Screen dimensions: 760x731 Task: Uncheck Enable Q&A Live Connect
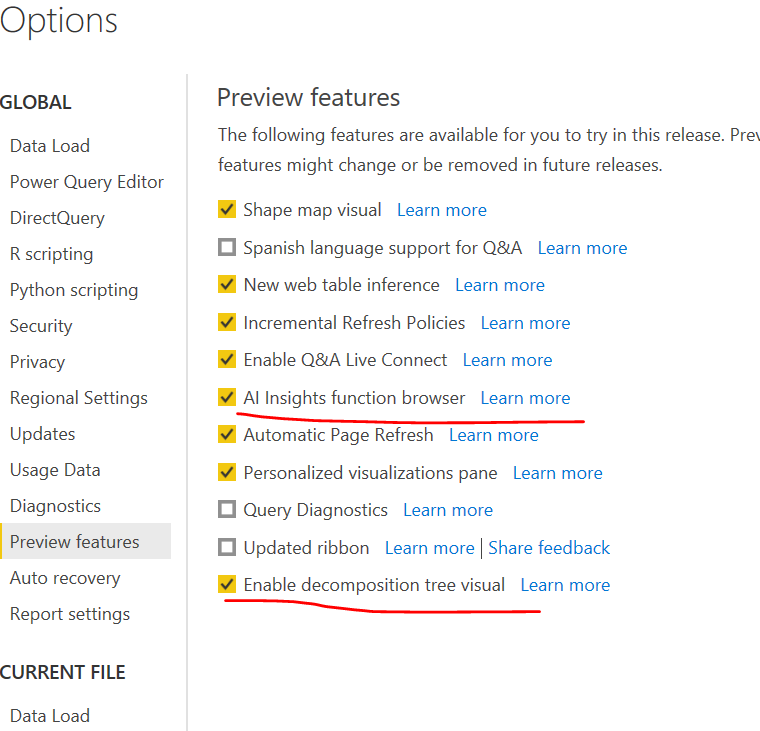(x=227, y=360)
